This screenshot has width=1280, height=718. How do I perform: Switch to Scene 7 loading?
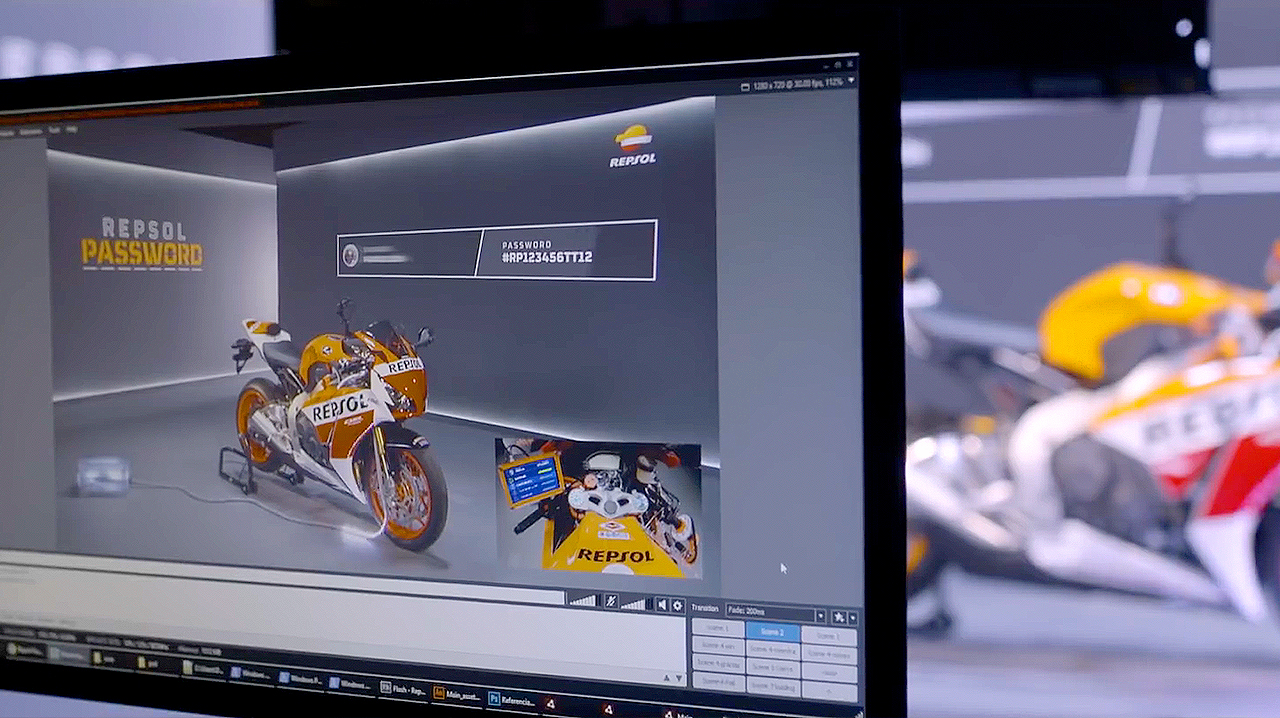click(772, 687)
